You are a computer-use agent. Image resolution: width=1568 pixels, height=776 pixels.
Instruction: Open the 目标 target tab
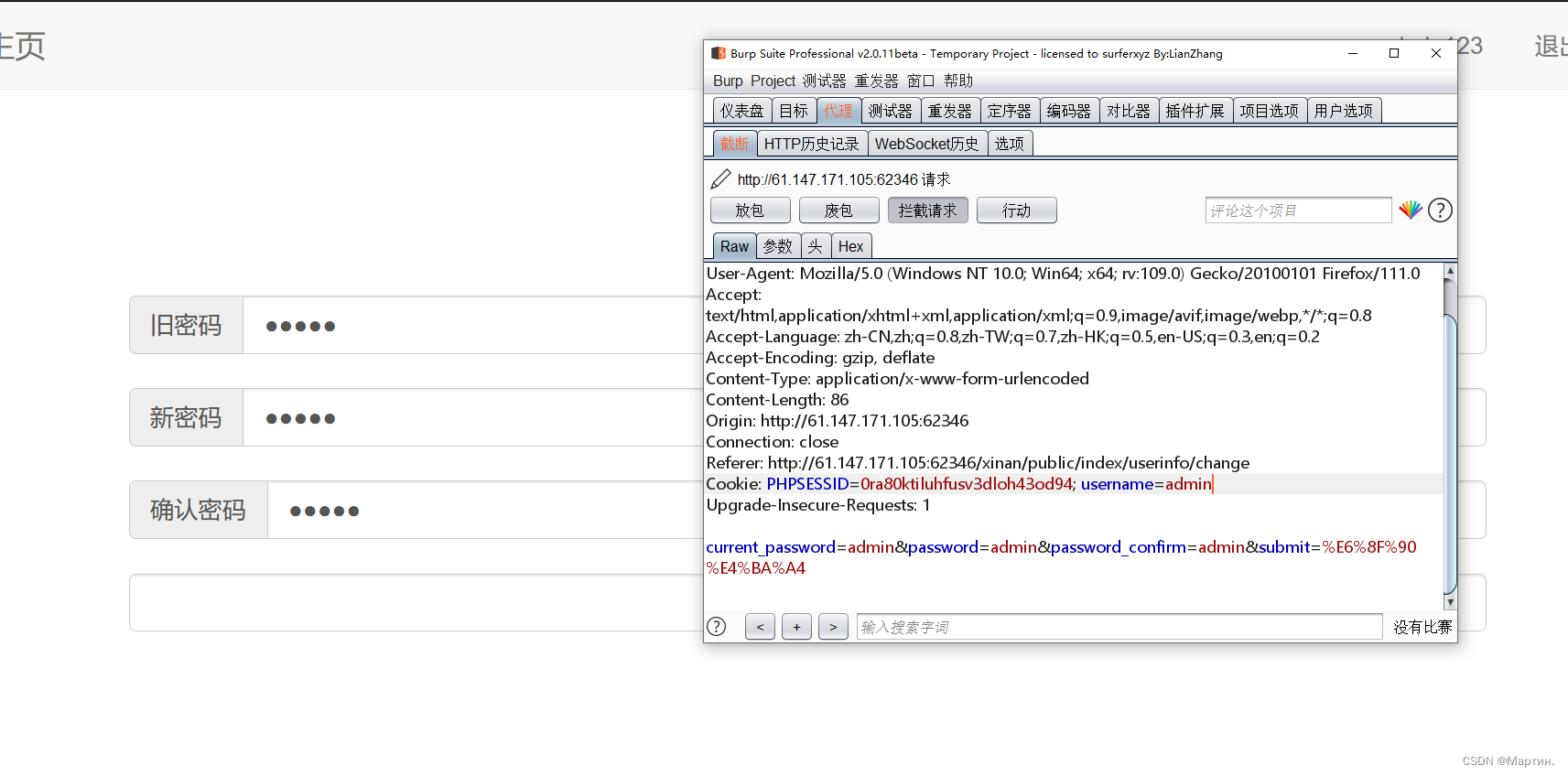[x=795, y=111]
